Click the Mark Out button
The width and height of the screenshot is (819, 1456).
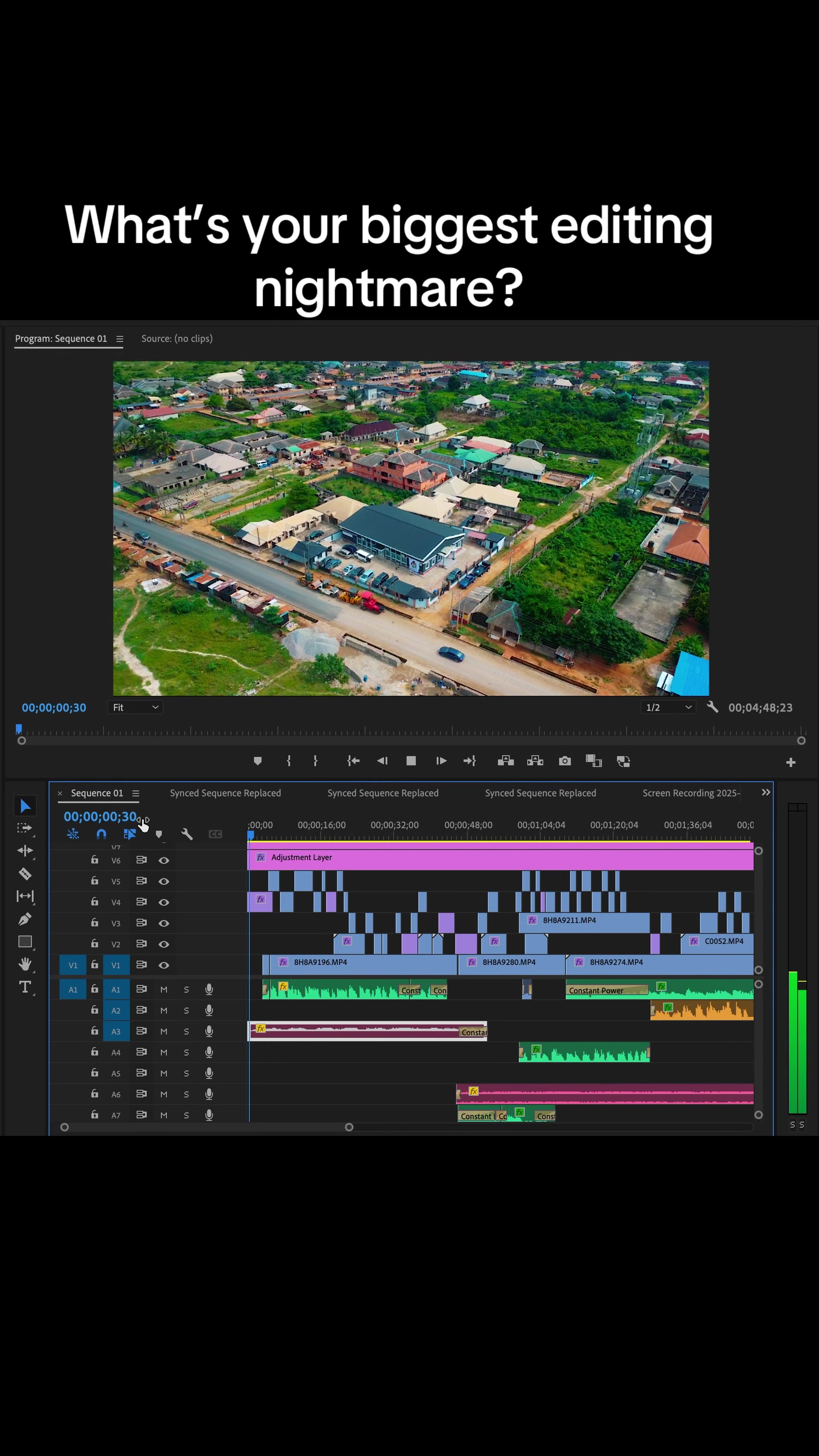coord(315,761)
